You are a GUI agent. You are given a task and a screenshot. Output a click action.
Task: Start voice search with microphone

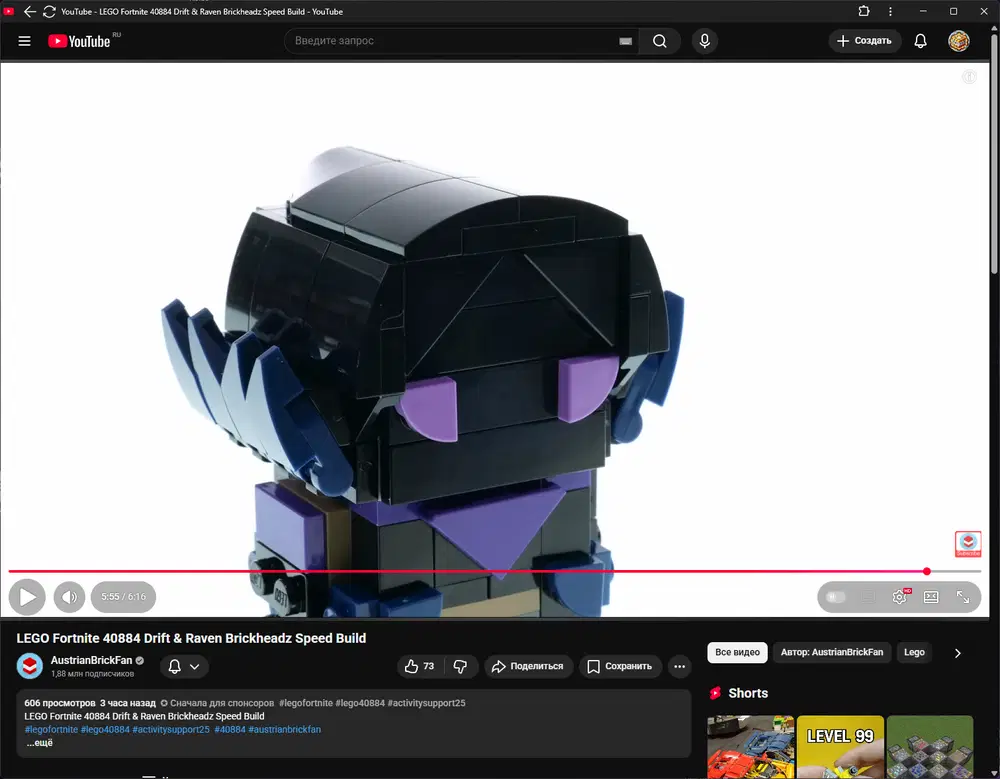tap(704, 41)
